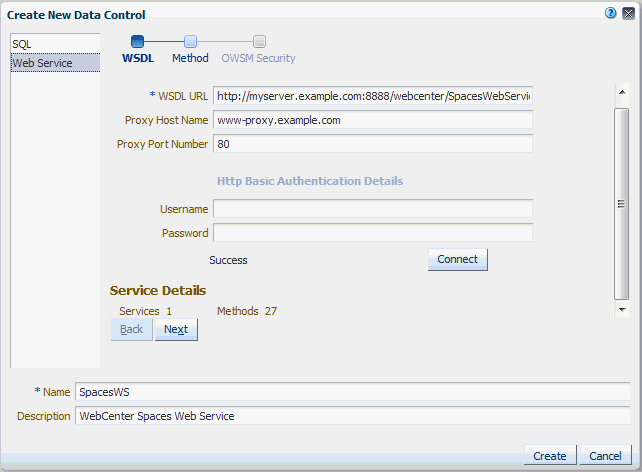Click the Next button
Viewport: 642px width, 472px height.
click(176, 330)
